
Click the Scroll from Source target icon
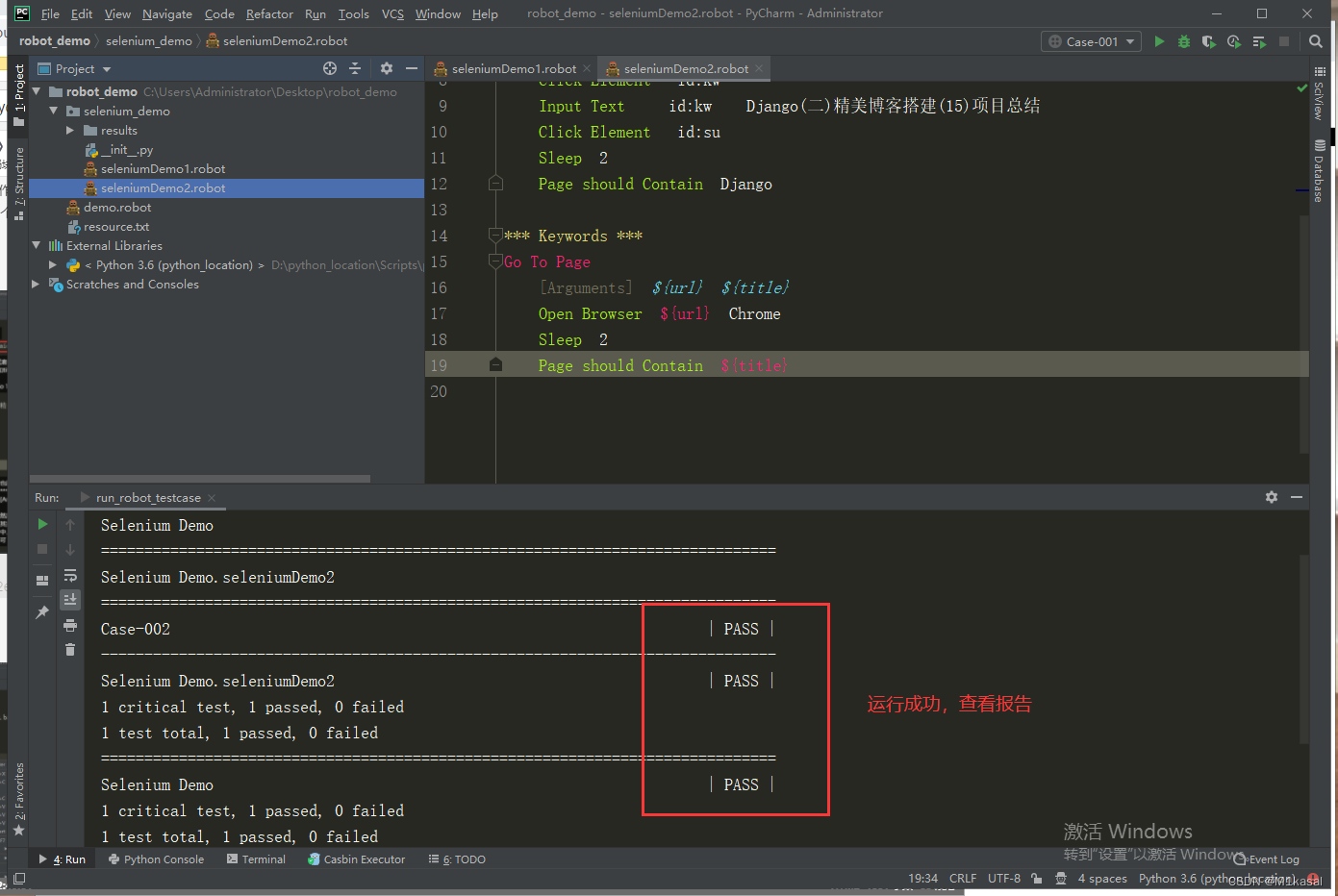coord(330,68)
